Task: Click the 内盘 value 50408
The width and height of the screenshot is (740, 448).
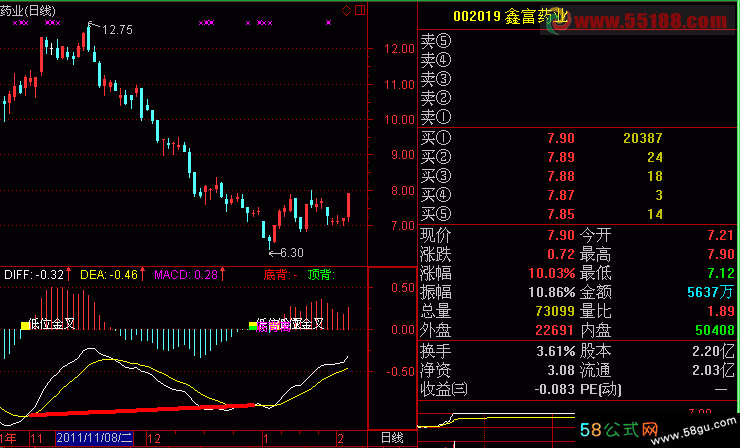Action: [x=715, y=330]
